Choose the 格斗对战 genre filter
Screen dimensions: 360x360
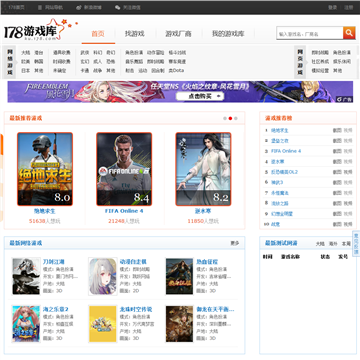(177, 53)
